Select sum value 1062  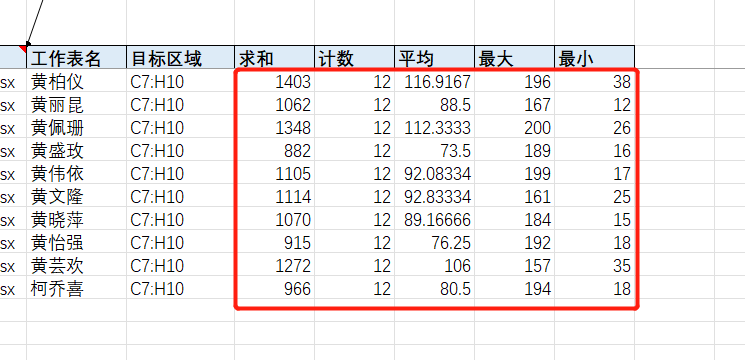(x=274, y=104)
